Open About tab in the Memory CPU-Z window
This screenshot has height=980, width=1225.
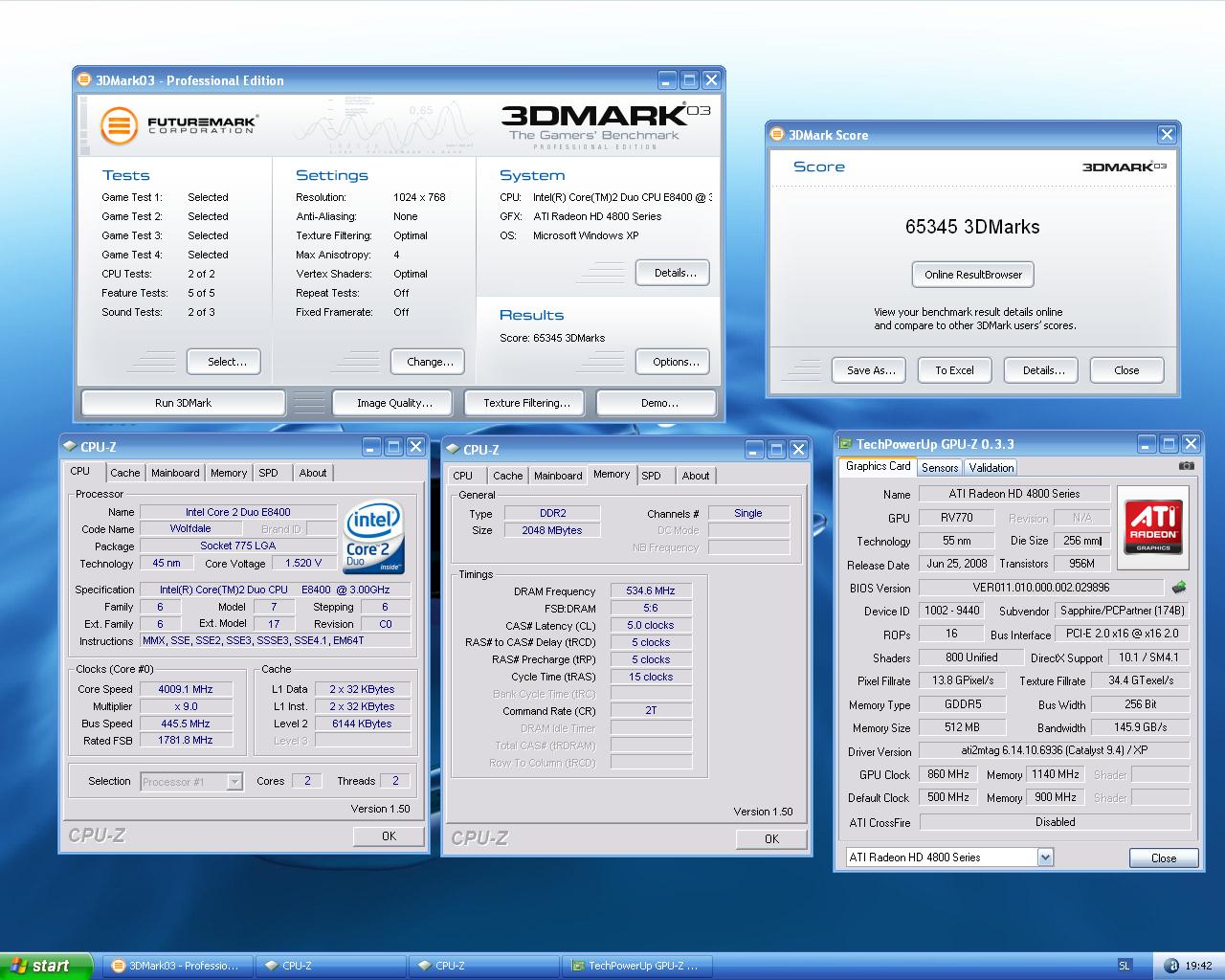pos(696,476)
